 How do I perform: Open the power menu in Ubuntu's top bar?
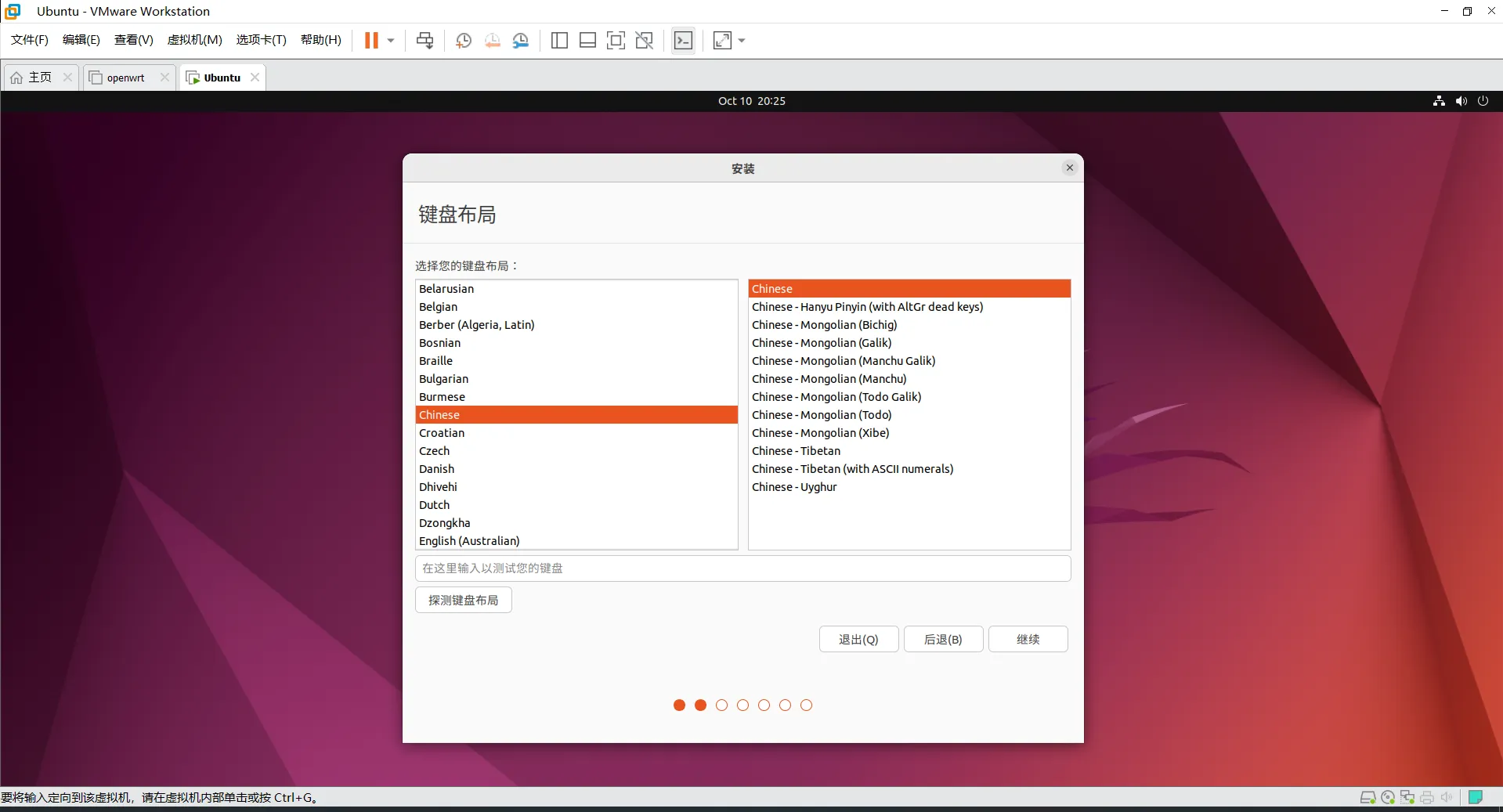(x=1483, y=100)
